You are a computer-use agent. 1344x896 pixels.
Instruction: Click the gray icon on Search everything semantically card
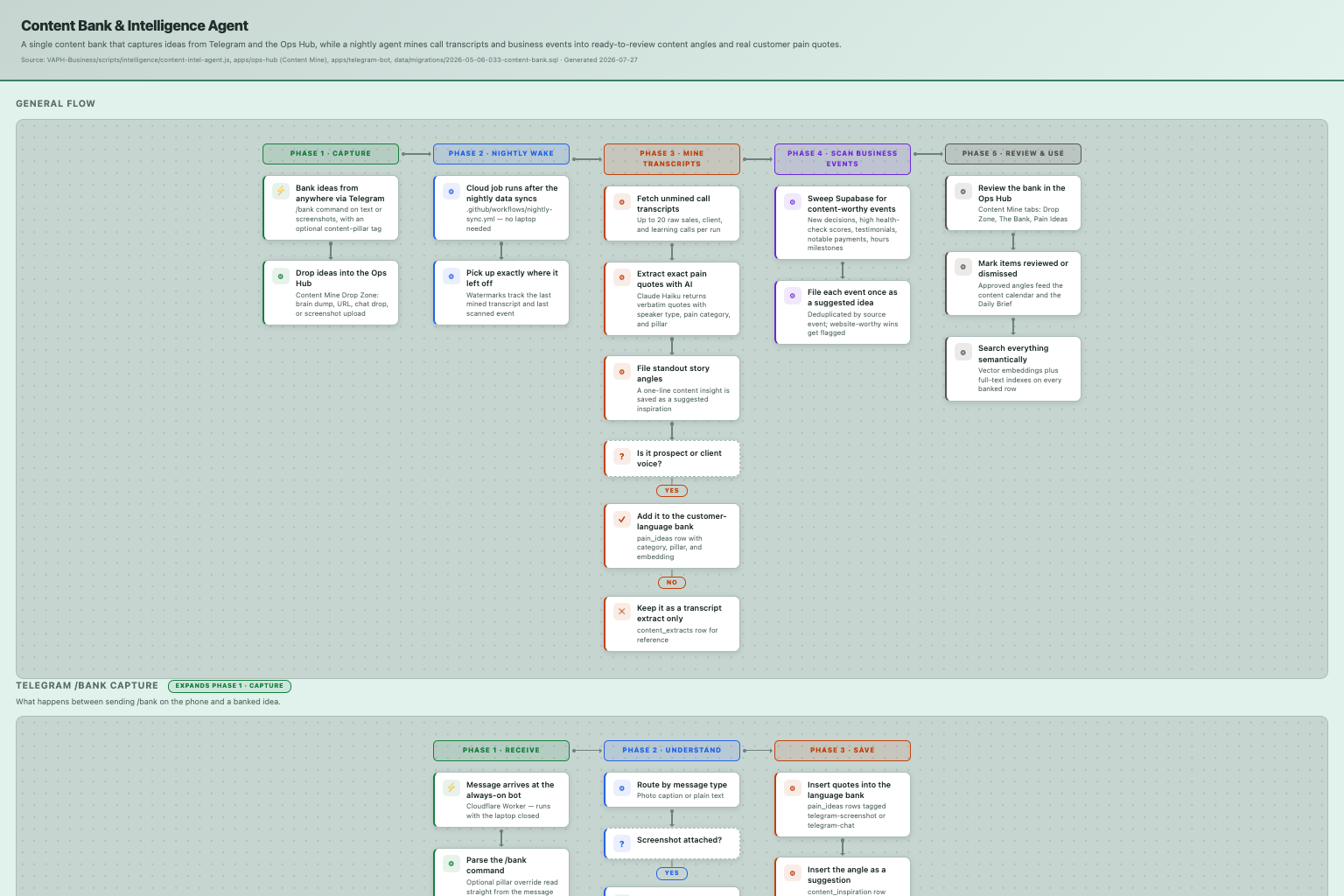tap(963, 352)
